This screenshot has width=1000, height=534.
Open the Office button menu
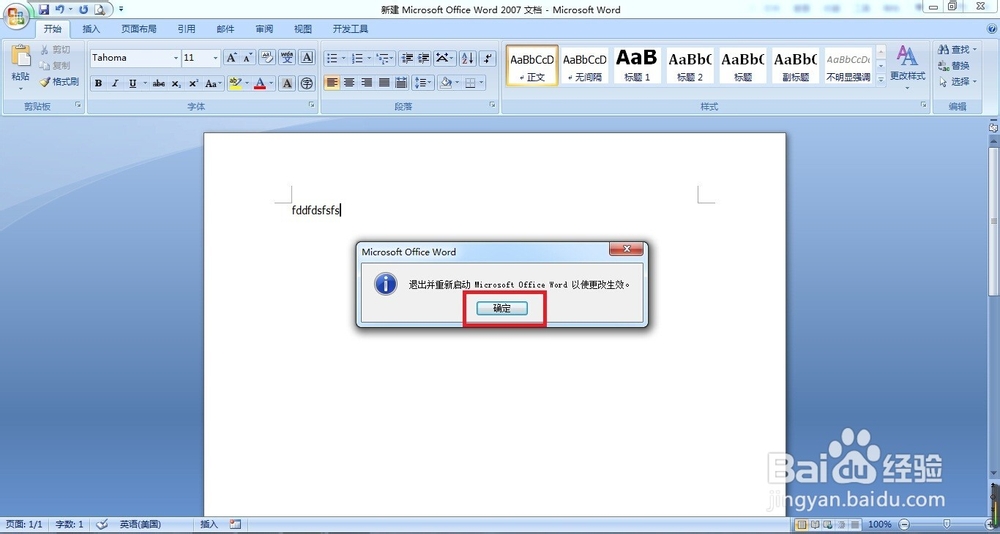click(16, 15)
